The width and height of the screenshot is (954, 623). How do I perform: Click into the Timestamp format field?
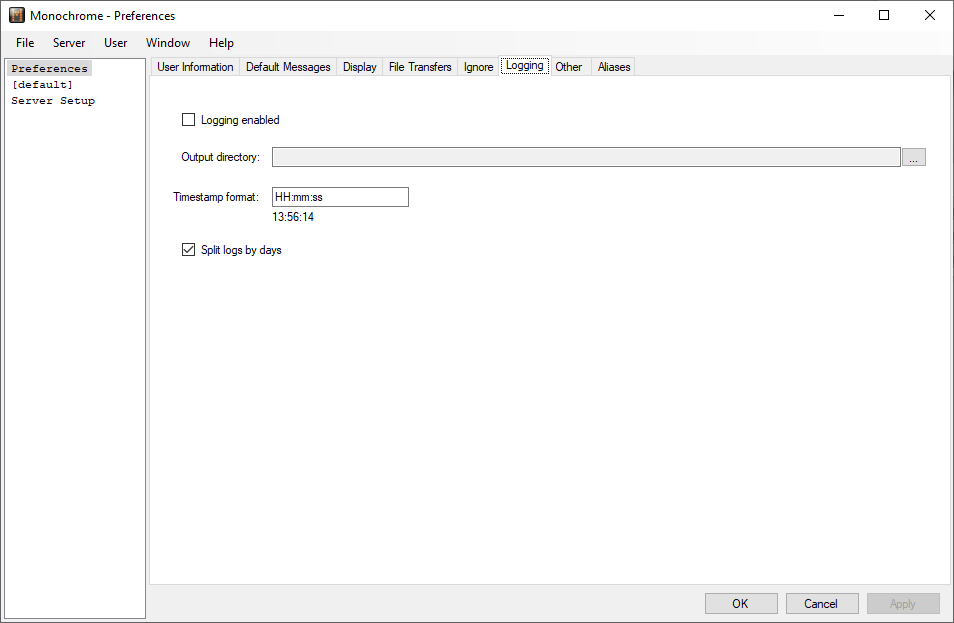click(340, 197)
